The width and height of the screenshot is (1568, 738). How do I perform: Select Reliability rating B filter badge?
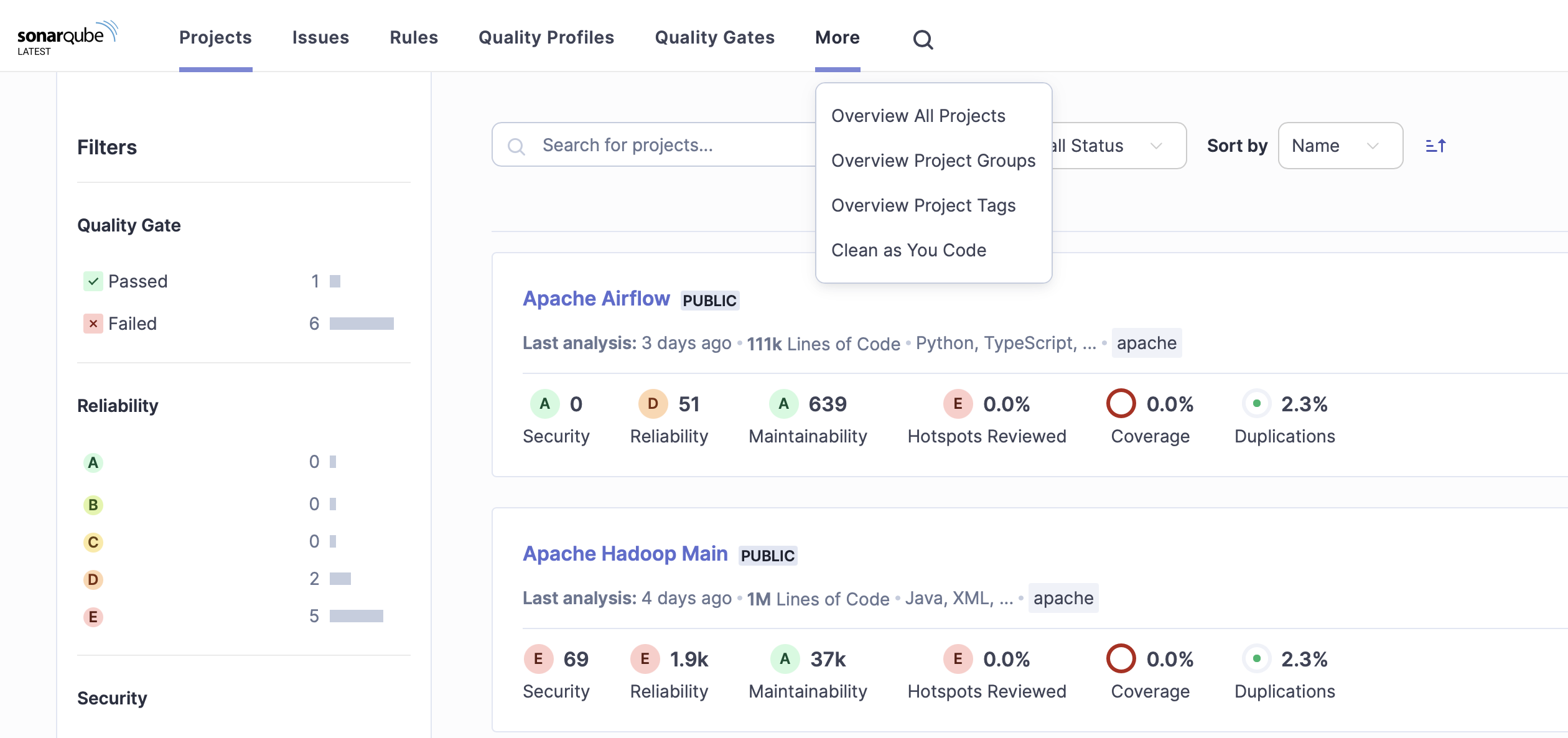coord(93,505)
